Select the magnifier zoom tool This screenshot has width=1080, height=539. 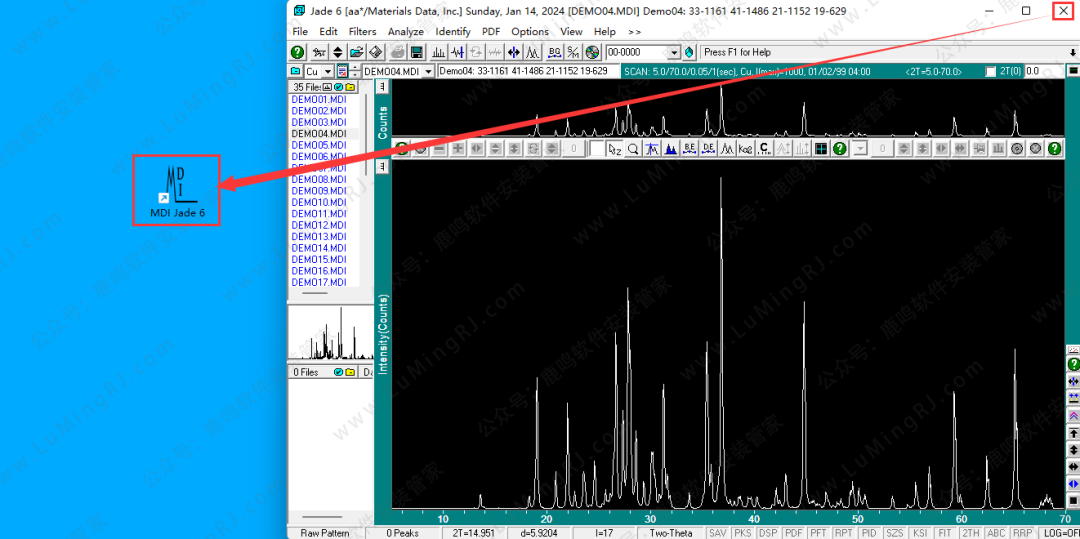click(633, 149)
